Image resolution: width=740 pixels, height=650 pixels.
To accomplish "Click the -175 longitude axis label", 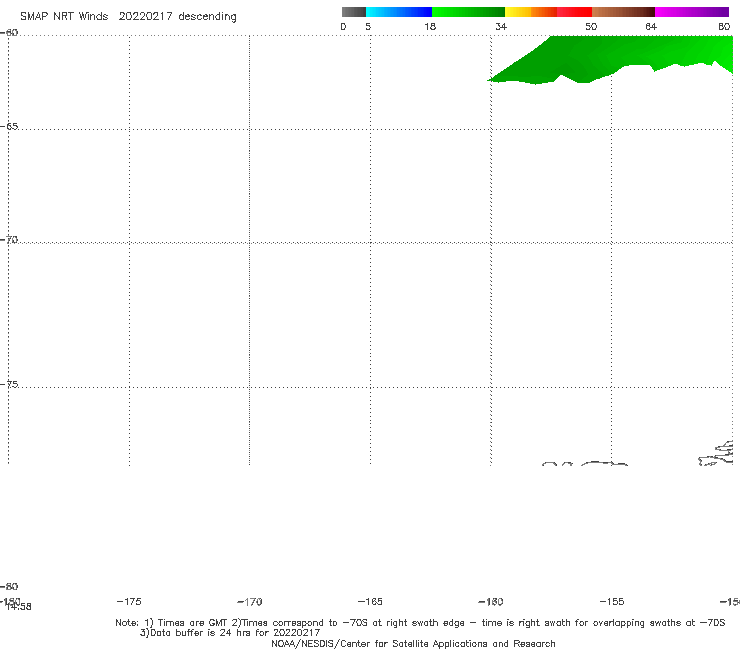I will [129, 602].
